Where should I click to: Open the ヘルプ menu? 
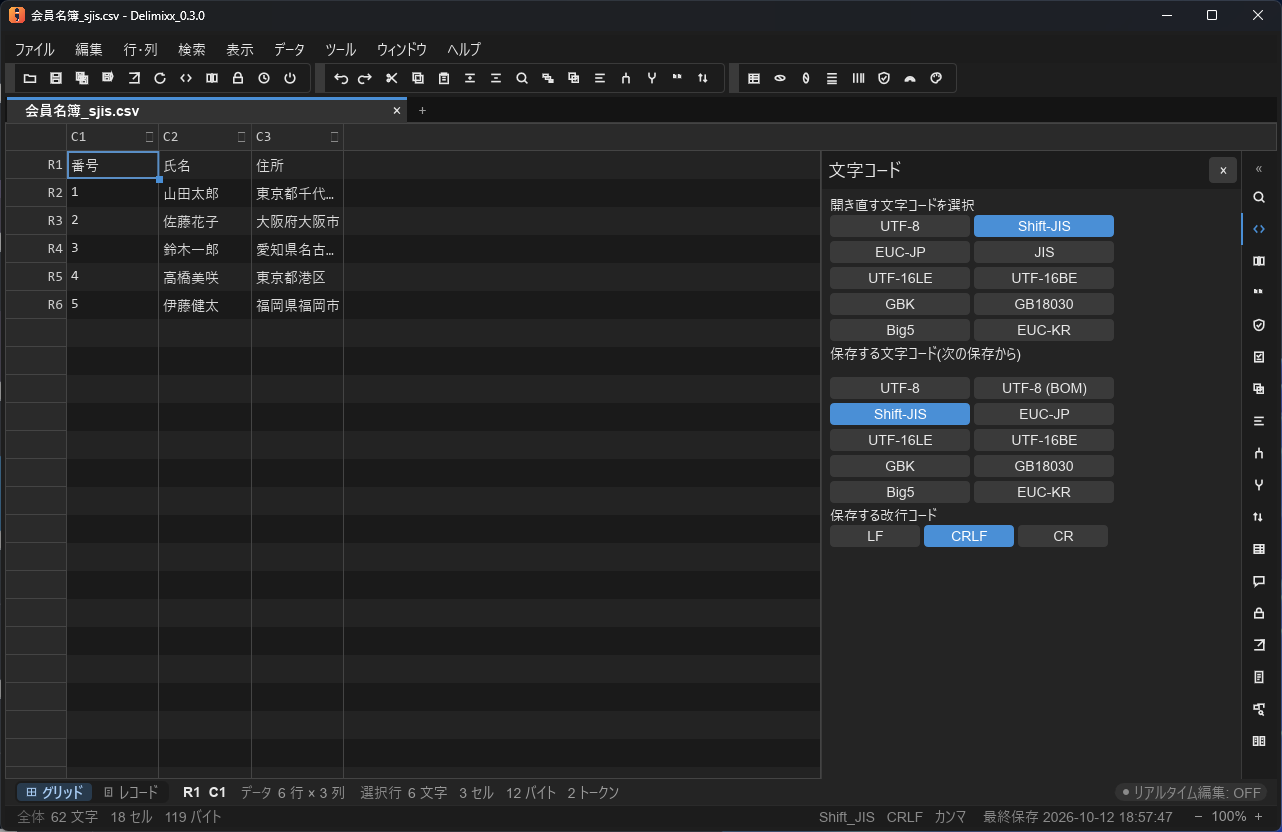click(x=464, y=49)
